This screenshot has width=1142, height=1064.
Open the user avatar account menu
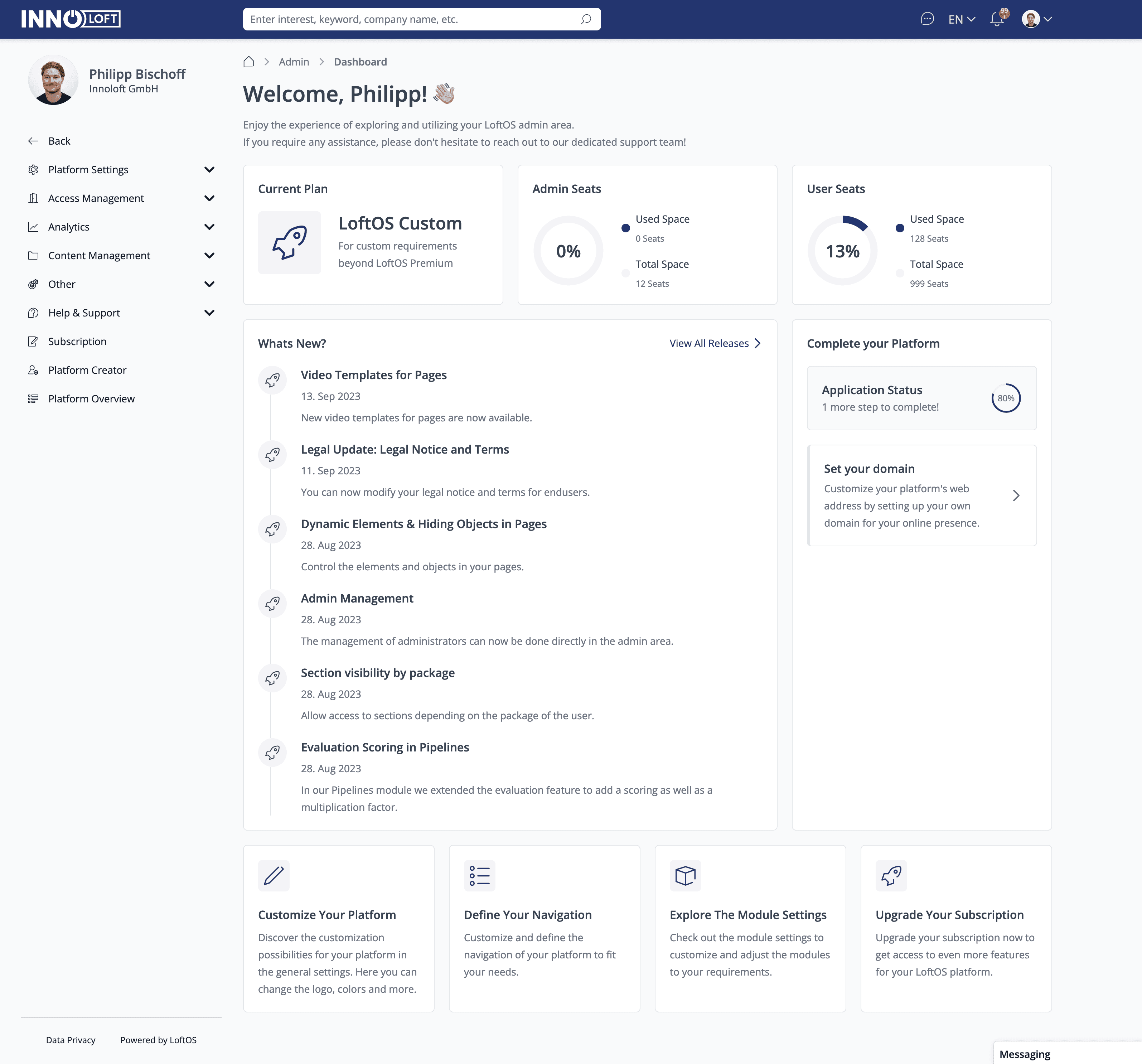coord(1036,19)
